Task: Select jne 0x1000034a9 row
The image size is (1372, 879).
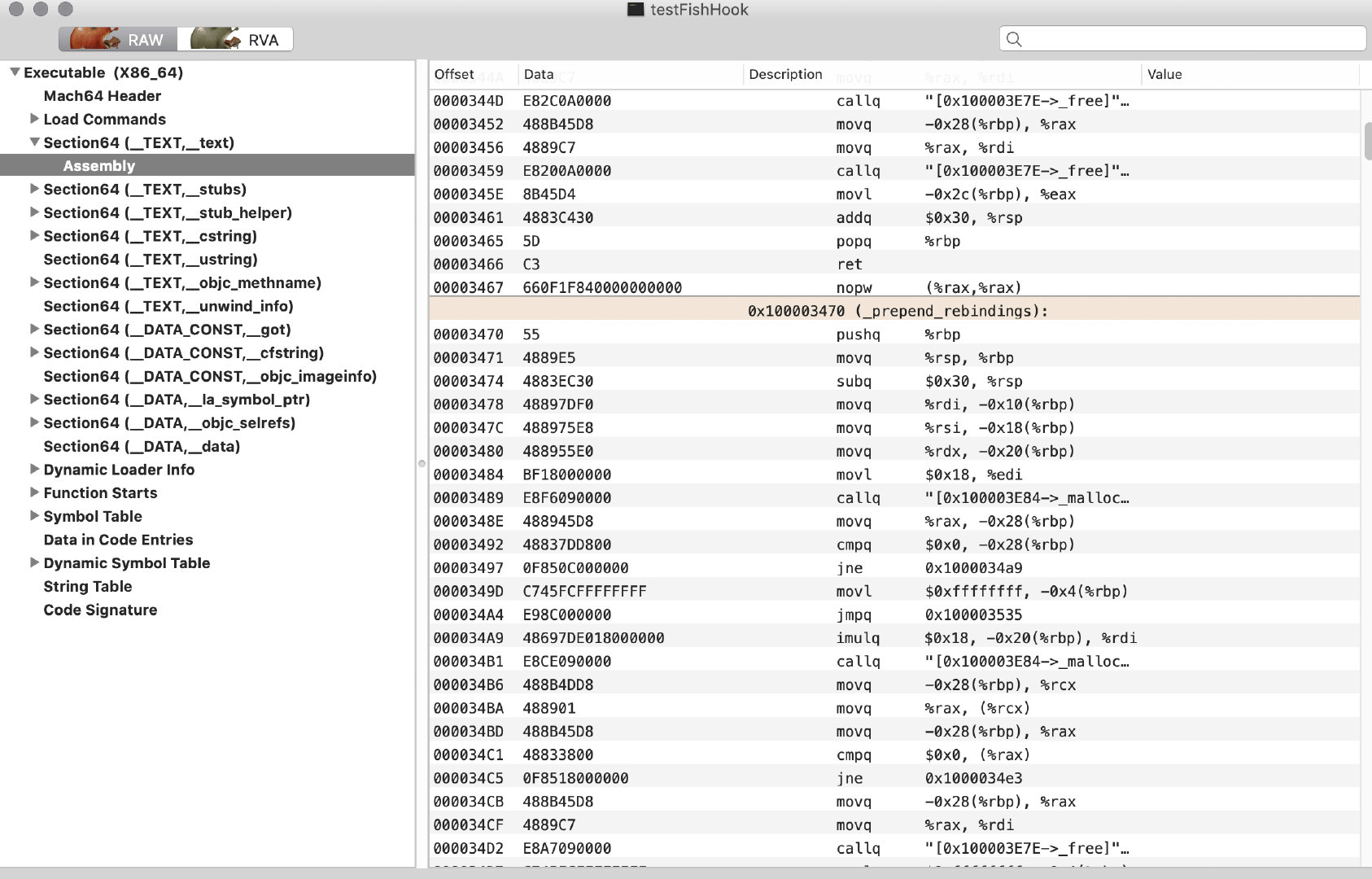Action: pyautogui.click(x=894, y=568)
